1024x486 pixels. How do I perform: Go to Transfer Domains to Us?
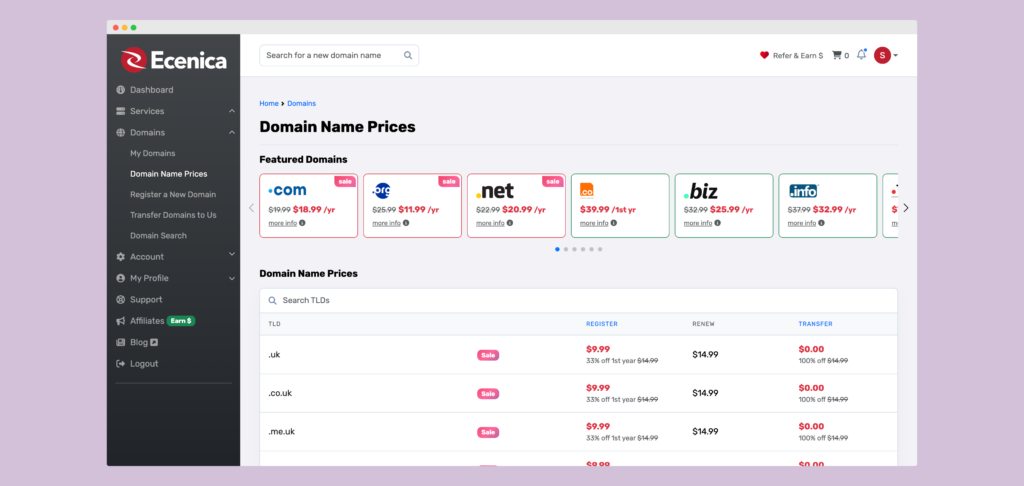tap(173, 215)
